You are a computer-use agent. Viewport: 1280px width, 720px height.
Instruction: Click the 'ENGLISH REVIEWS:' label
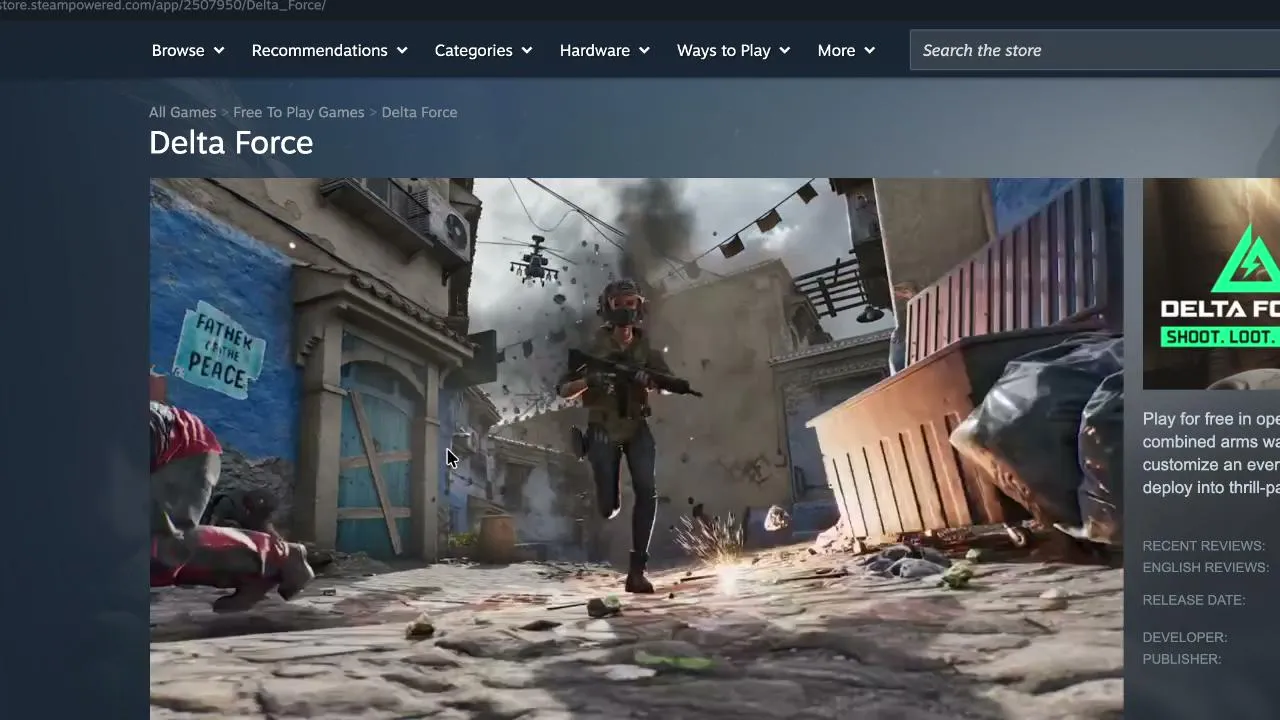click(1206, 568)
